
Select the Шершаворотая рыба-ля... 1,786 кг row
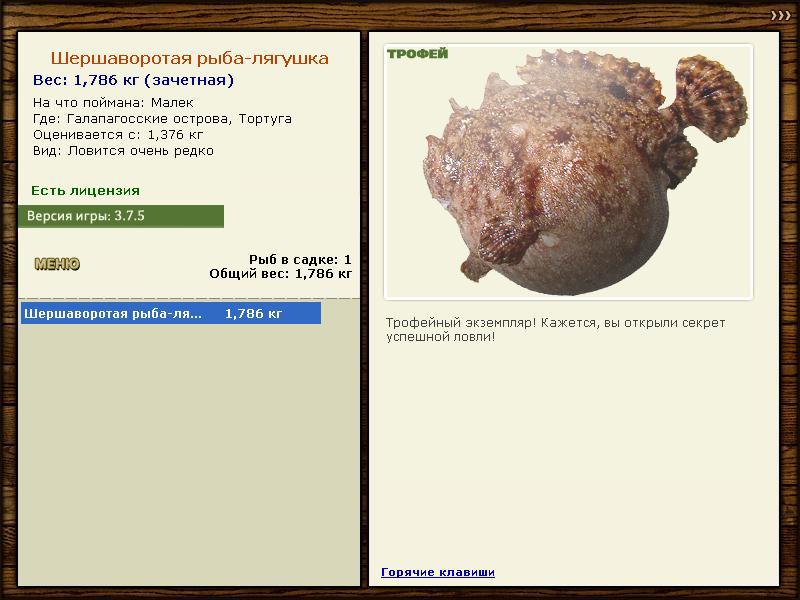click(x=171, y=313)
